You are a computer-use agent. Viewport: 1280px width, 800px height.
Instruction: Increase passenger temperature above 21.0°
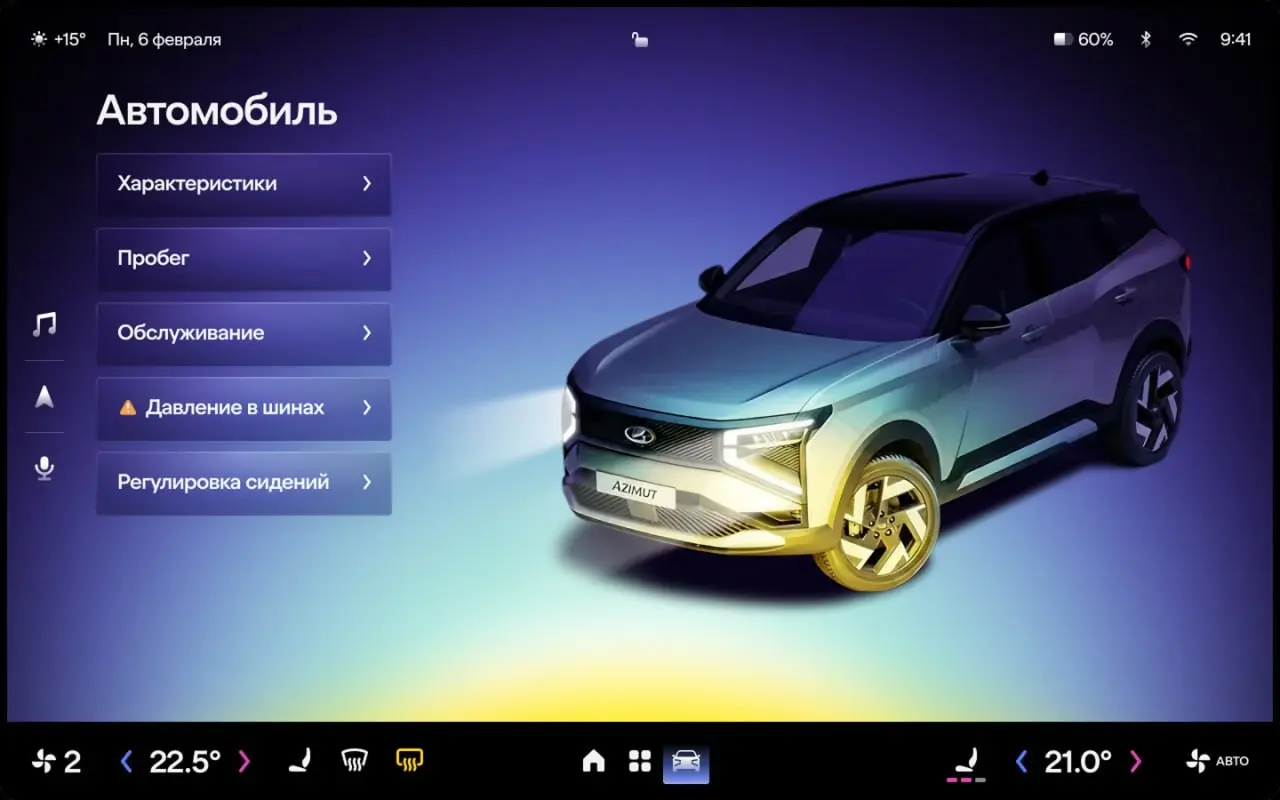pyautogui.click(x=1135, y=762)
